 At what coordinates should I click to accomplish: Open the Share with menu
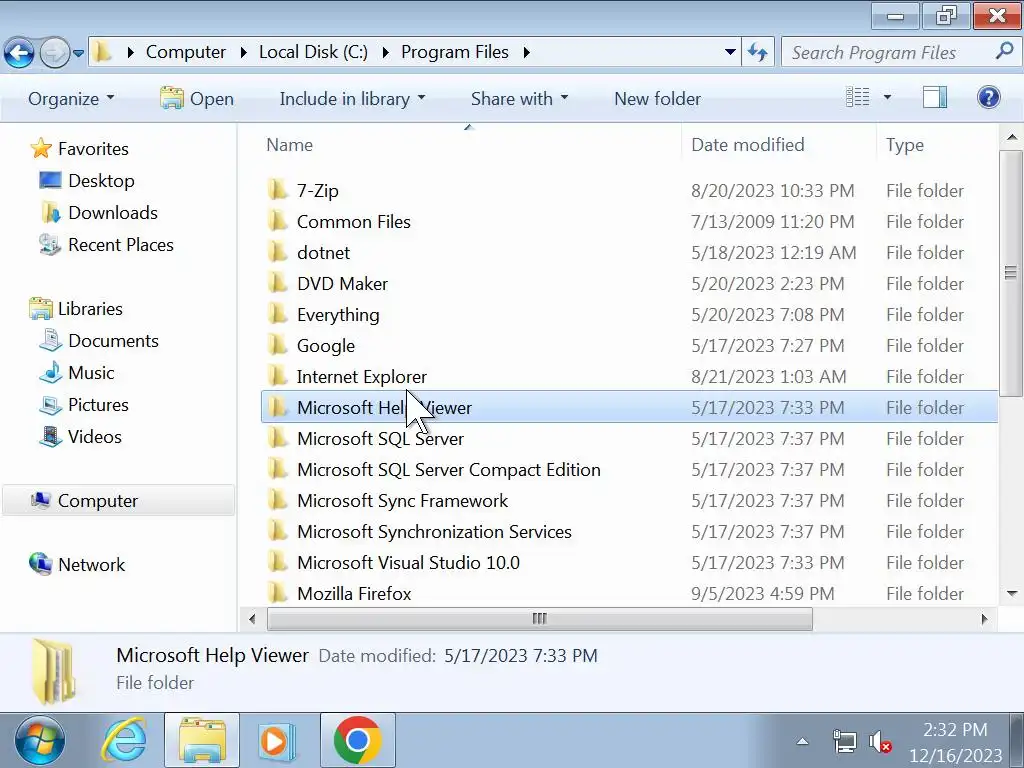(519, 99)
